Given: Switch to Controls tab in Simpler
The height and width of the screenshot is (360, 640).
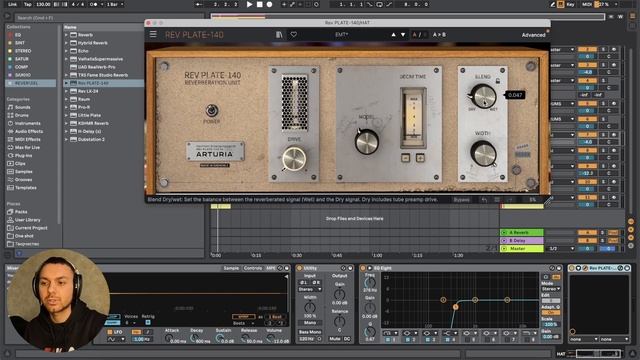Looking at the screenshot, I should pos(253,268).
